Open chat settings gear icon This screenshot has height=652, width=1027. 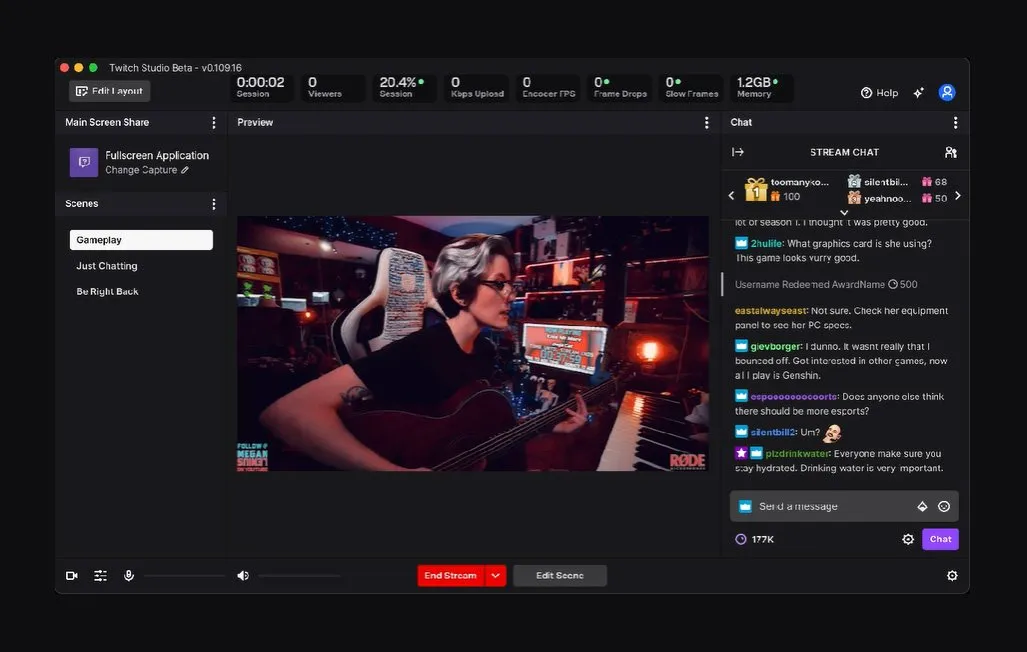click(908, 539)
